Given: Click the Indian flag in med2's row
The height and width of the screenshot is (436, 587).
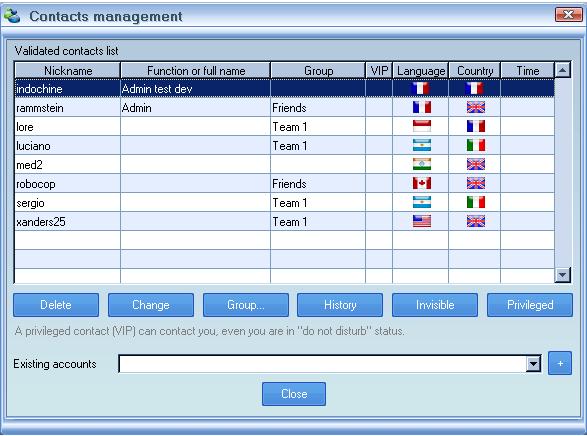Looking at the screenshot, I should 422,164.
